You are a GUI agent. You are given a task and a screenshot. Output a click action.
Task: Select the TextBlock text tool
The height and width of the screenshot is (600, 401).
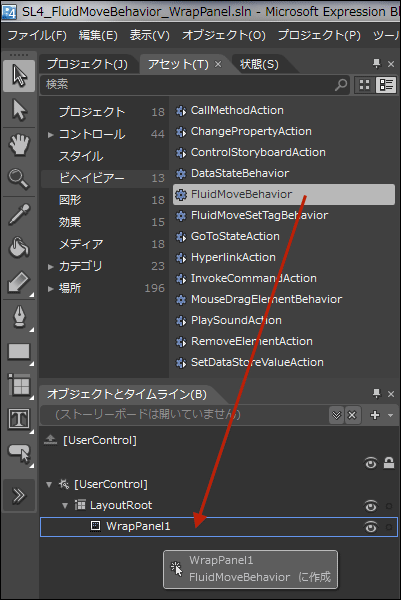pyautogui.click(x=19, y=419)
